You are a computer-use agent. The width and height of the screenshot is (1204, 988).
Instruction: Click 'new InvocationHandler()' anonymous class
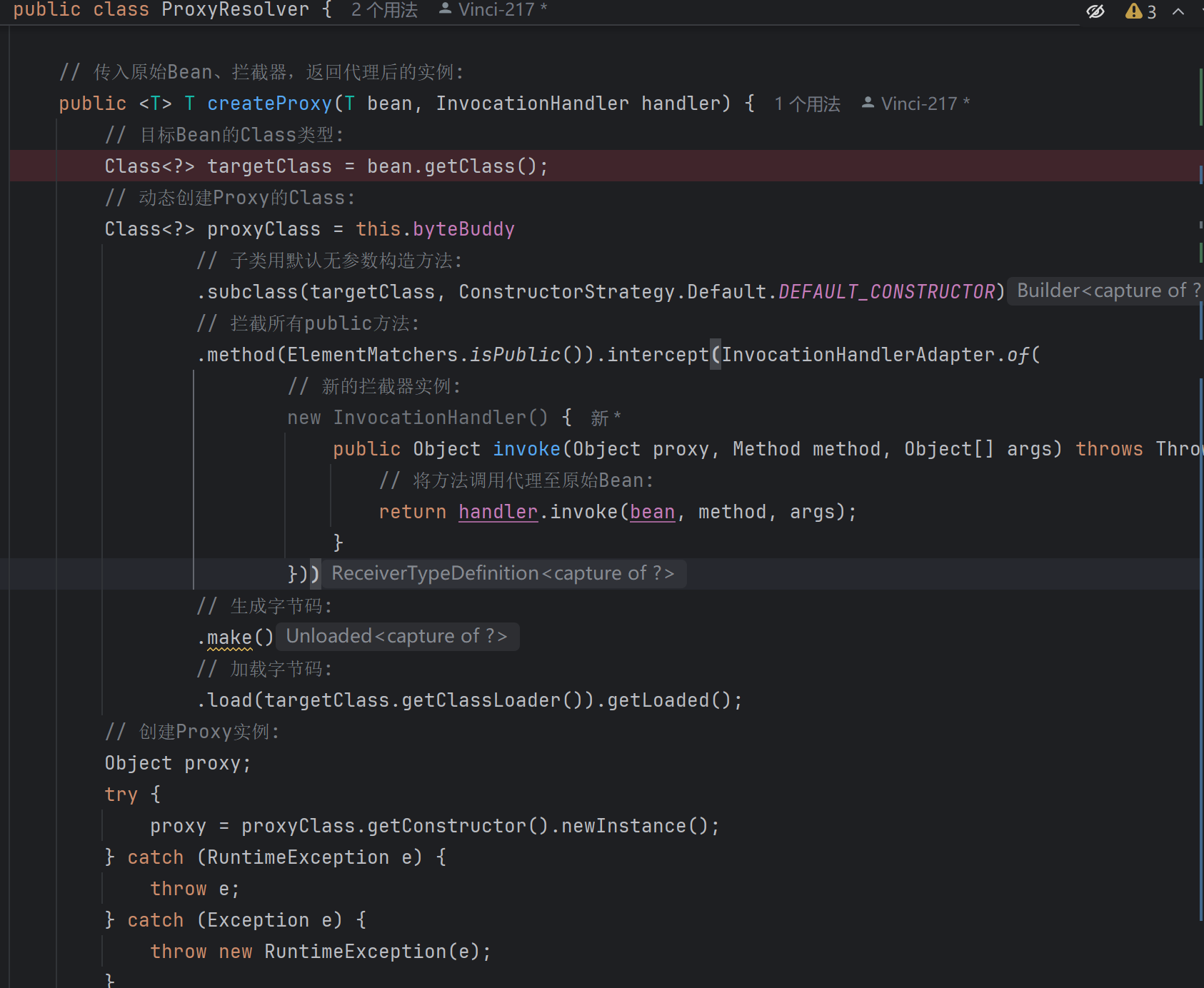(x=418, y=418)
